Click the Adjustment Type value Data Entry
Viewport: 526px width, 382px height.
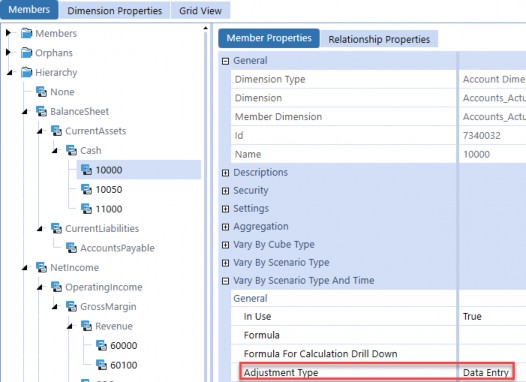486,373
